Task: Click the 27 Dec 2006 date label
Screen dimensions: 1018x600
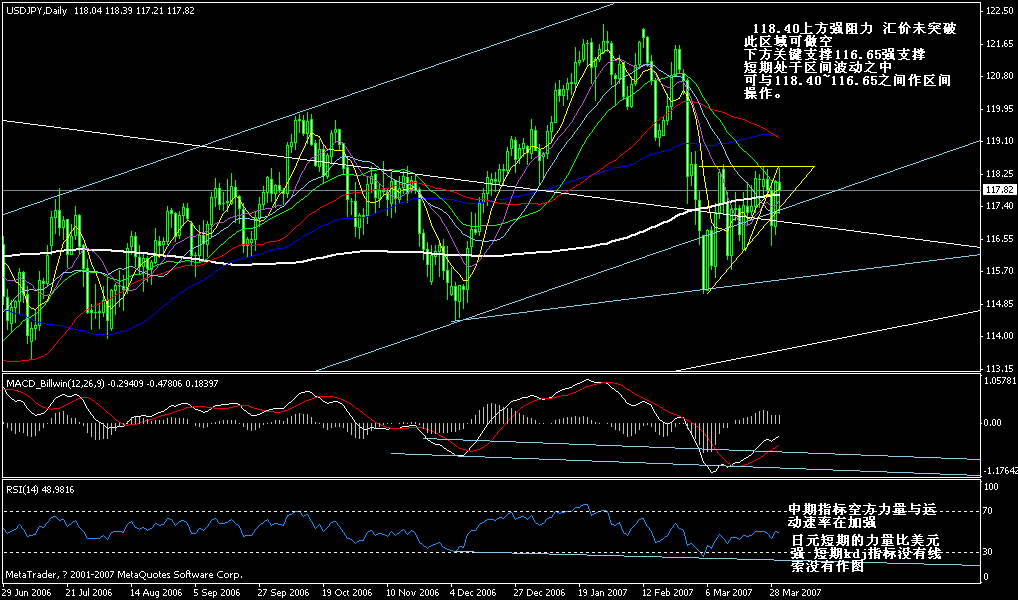Action: pos(538,593)
